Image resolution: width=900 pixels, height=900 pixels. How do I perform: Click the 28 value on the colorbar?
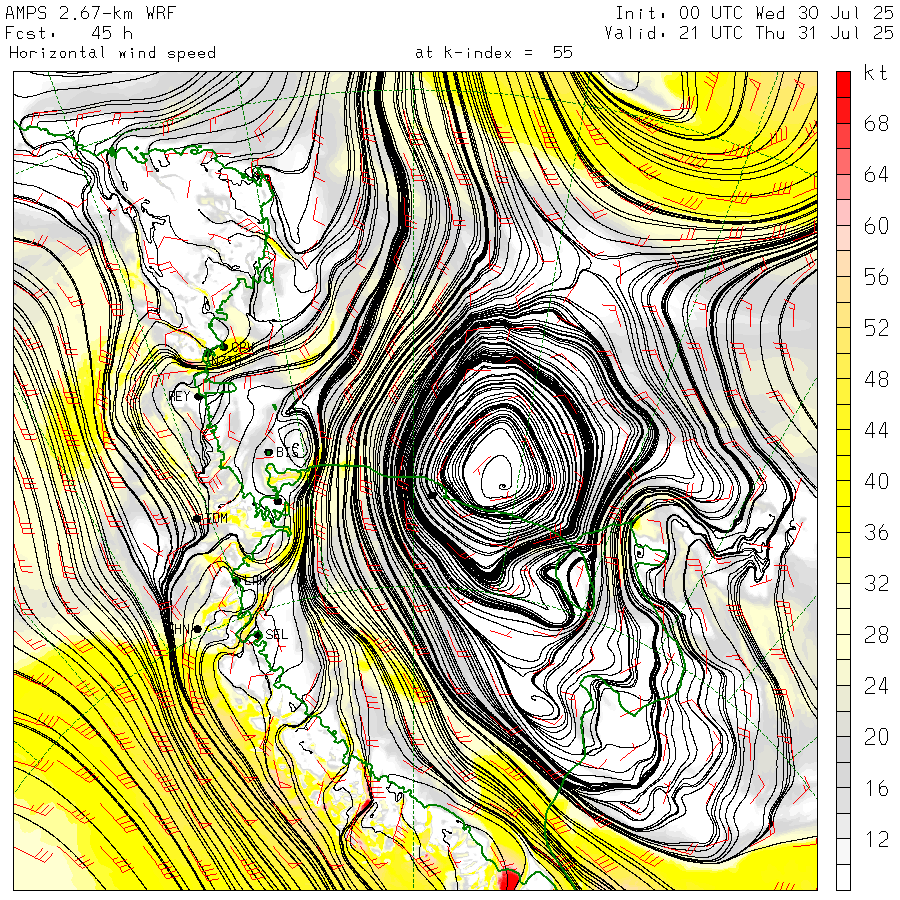click(876, 635)
